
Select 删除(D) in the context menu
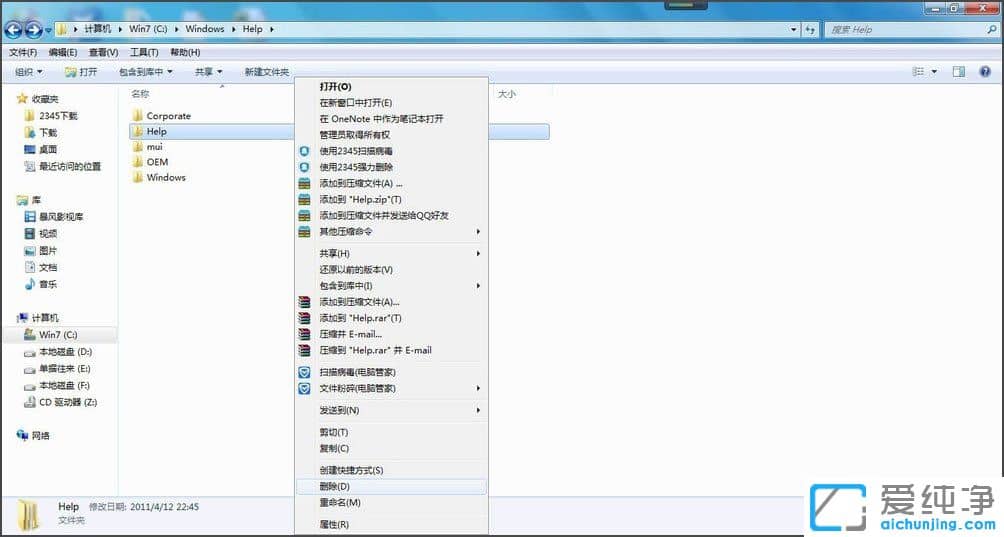pos(391,486)
